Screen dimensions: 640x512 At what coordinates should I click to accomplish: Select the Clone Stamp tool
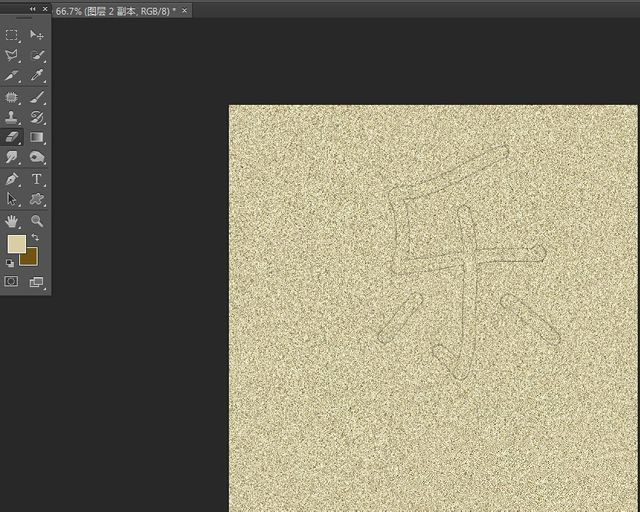pos(11,117)
